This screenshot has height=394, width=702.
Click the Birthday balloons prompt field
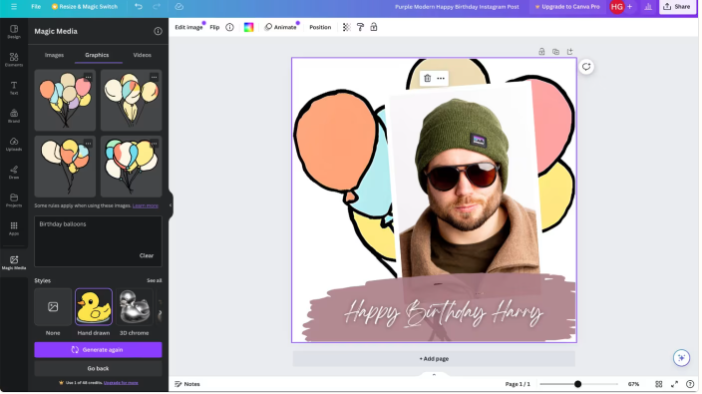[x=98, y=241]
